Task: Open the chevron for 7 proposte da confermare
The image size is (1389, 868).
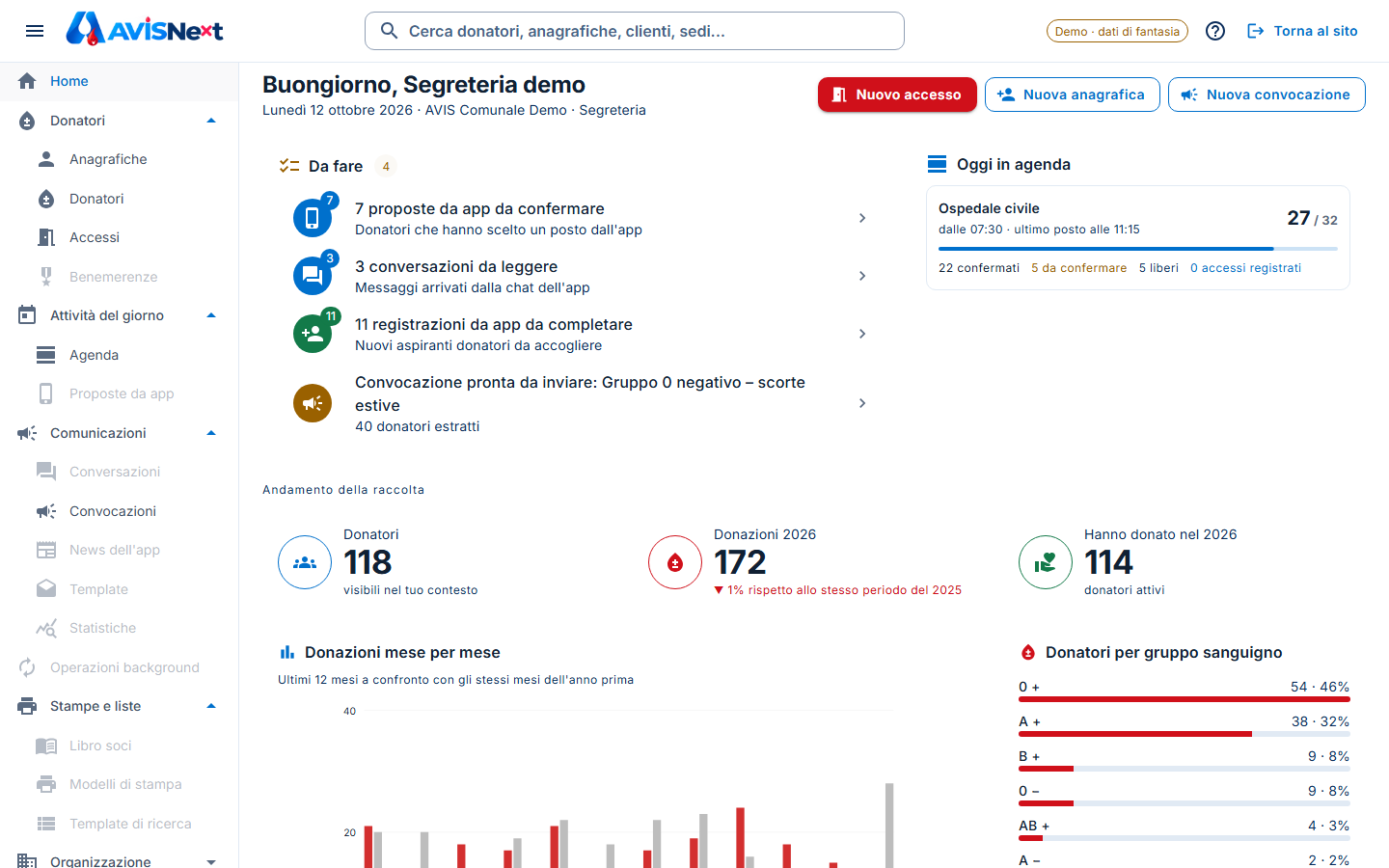Action: pos(862,218)
